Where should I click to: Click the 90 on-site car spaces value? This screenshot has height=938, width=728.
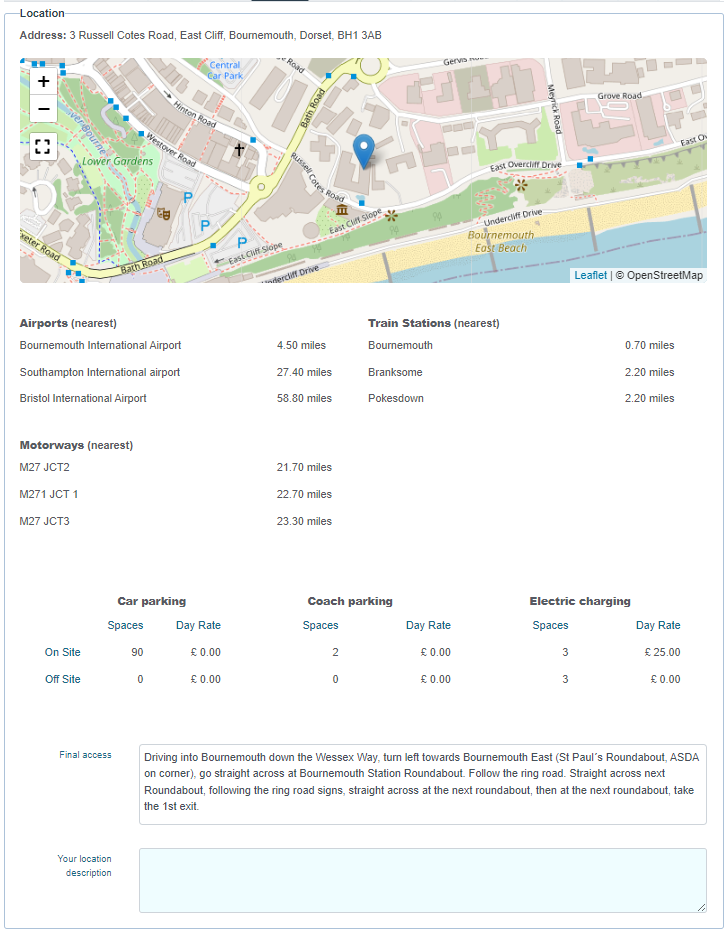(137, 652)
